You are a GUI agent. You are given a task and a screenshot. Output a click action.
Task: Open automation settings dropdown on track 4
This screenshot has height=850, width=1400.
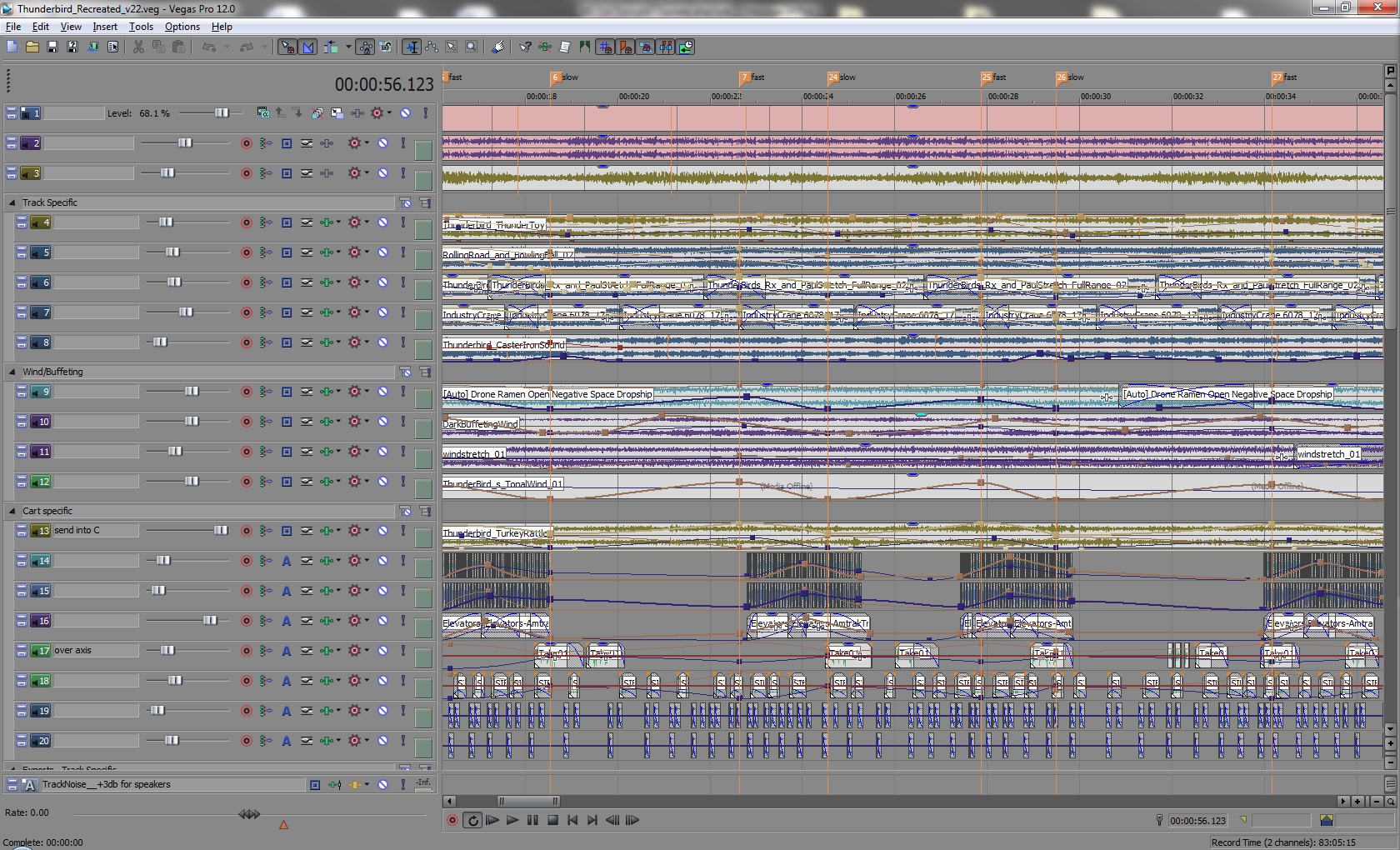click(x=367, y=222)
